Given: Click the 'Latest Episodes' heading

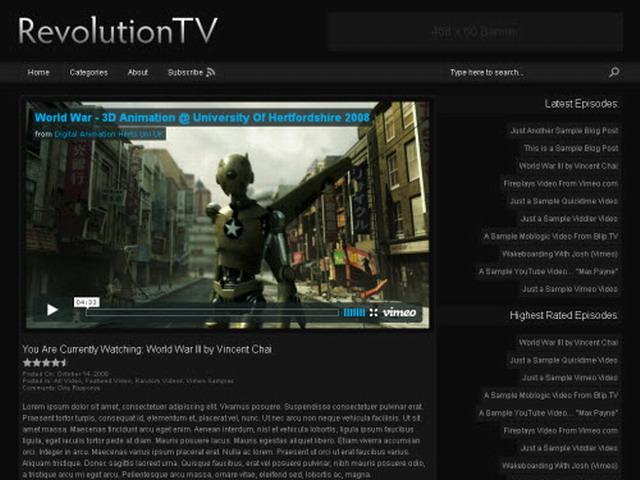Looking at the screenshot, I should point(581,104).
